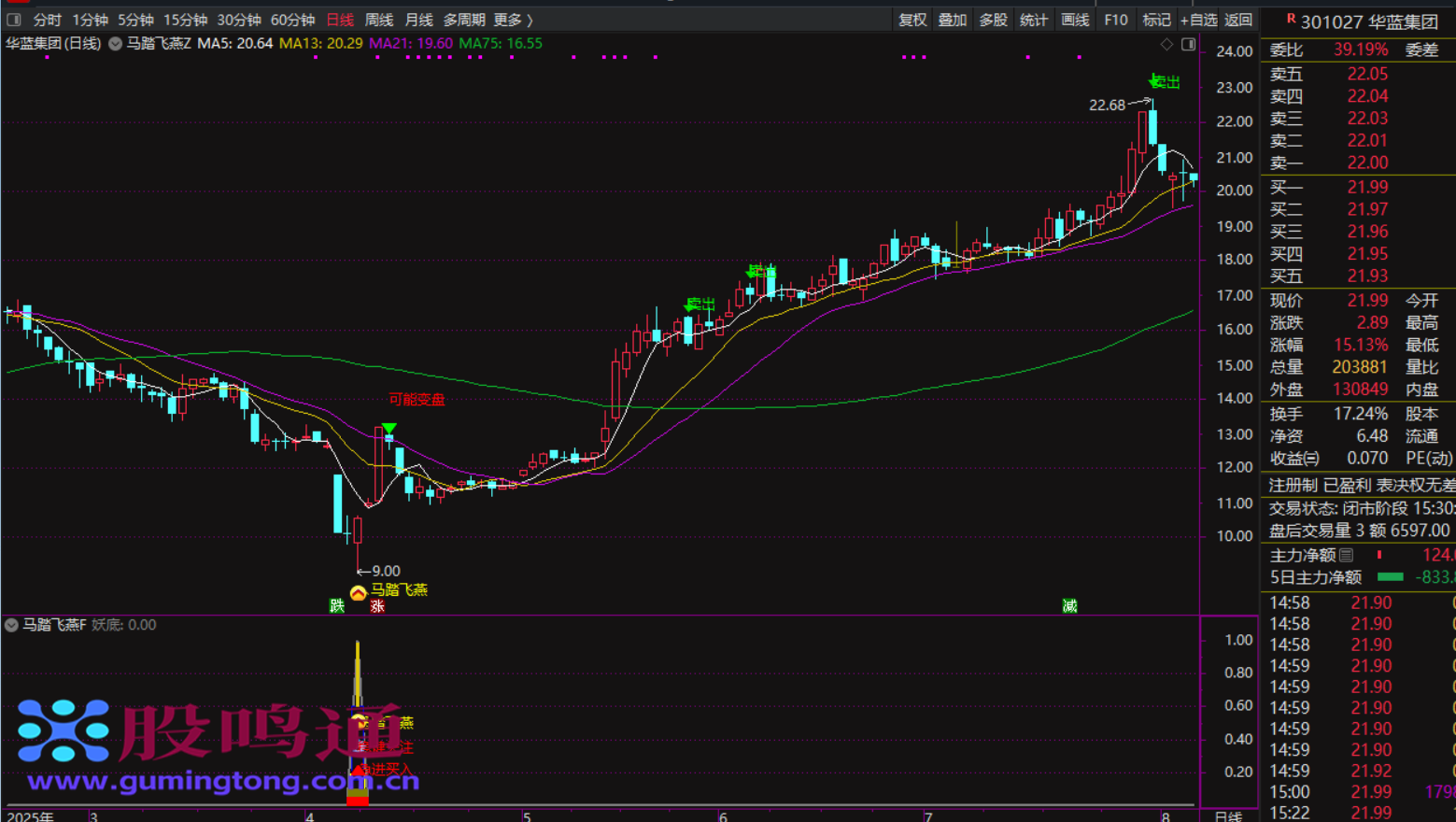Viewport: 1456px width, 822px height.
Task: Click the diamond marker icon above chart
Action: coord(1166,44)
